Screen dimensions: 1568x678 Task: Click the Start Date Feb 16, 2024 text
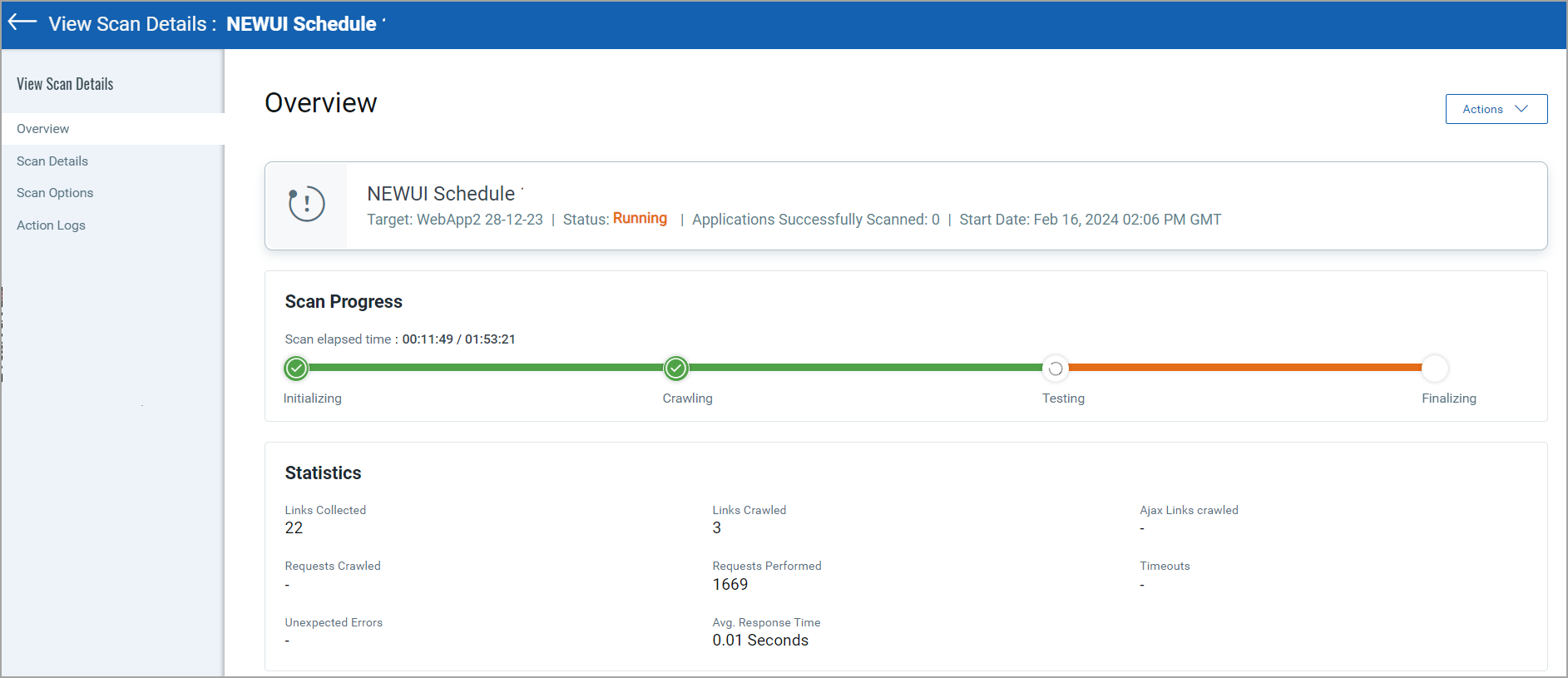pyautogui.click(x=1091, y=220)
